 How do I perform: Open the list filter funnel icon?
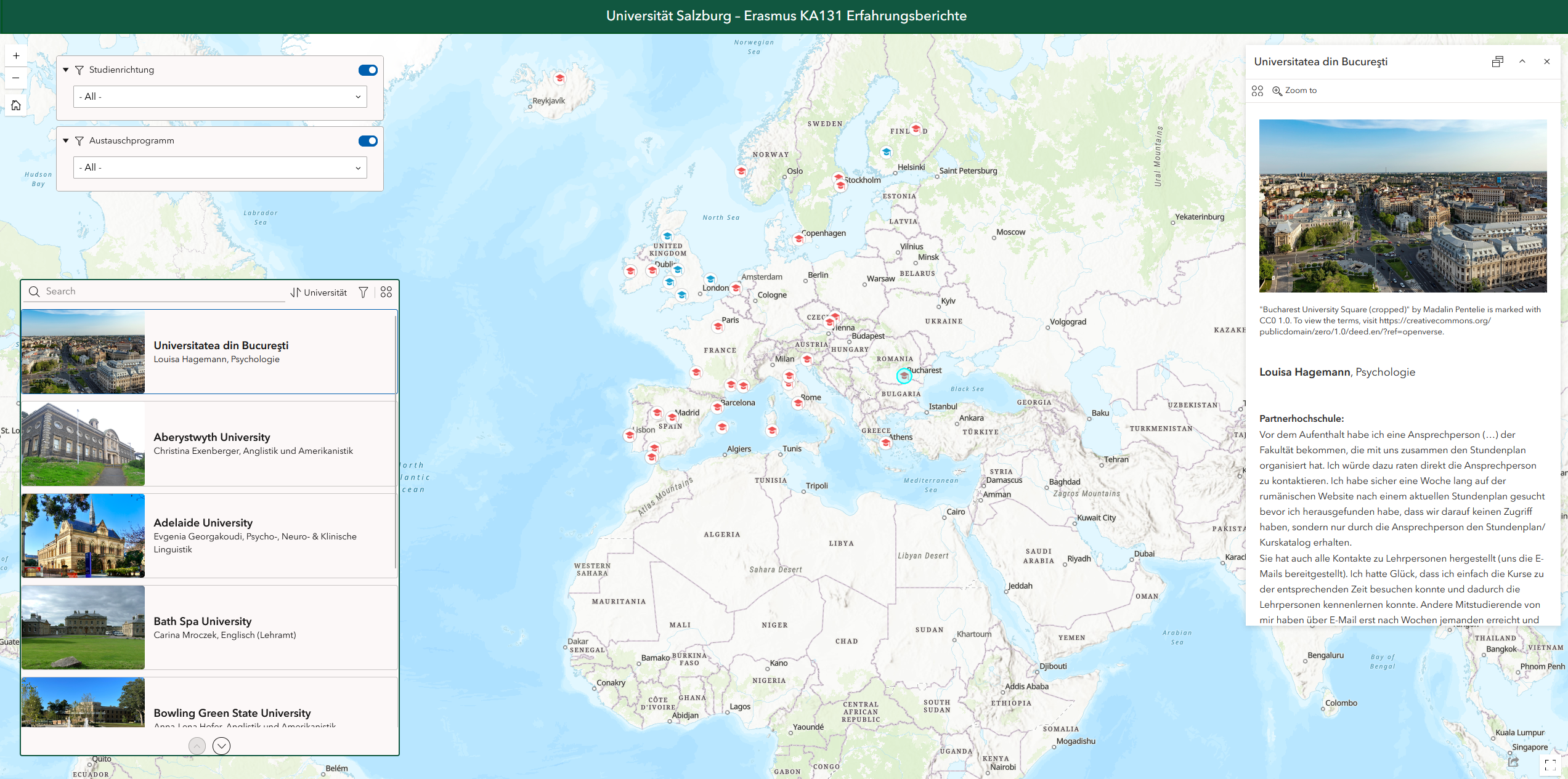(x=364, y=292)
